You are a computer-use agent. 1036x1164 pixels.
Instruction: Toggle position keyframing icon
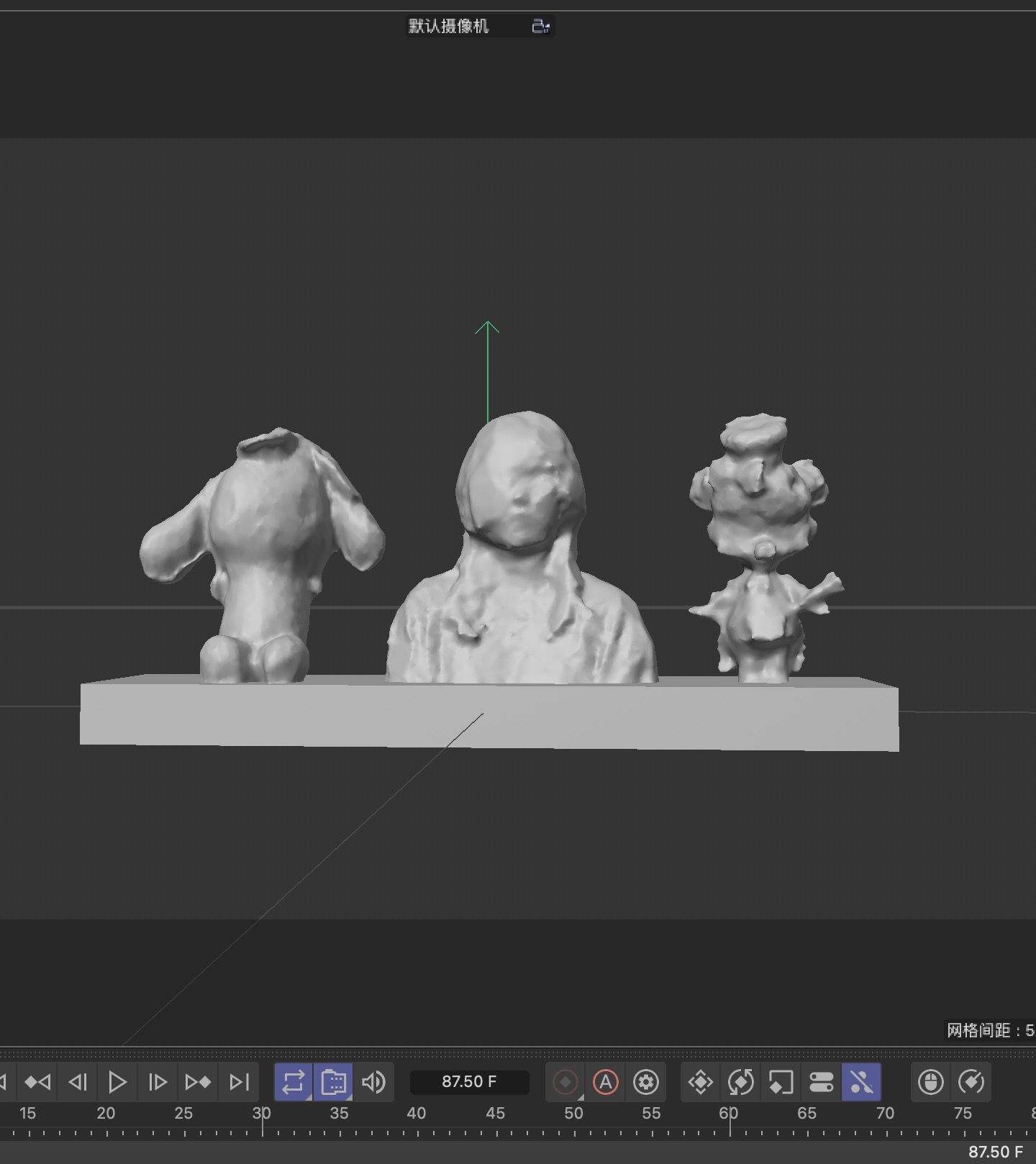[701, 1082]
